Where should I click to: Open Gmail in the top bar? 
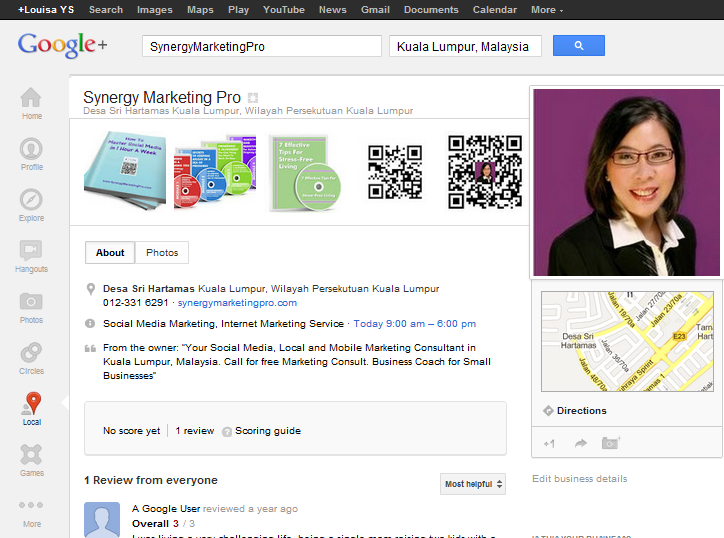pos(375,10)
